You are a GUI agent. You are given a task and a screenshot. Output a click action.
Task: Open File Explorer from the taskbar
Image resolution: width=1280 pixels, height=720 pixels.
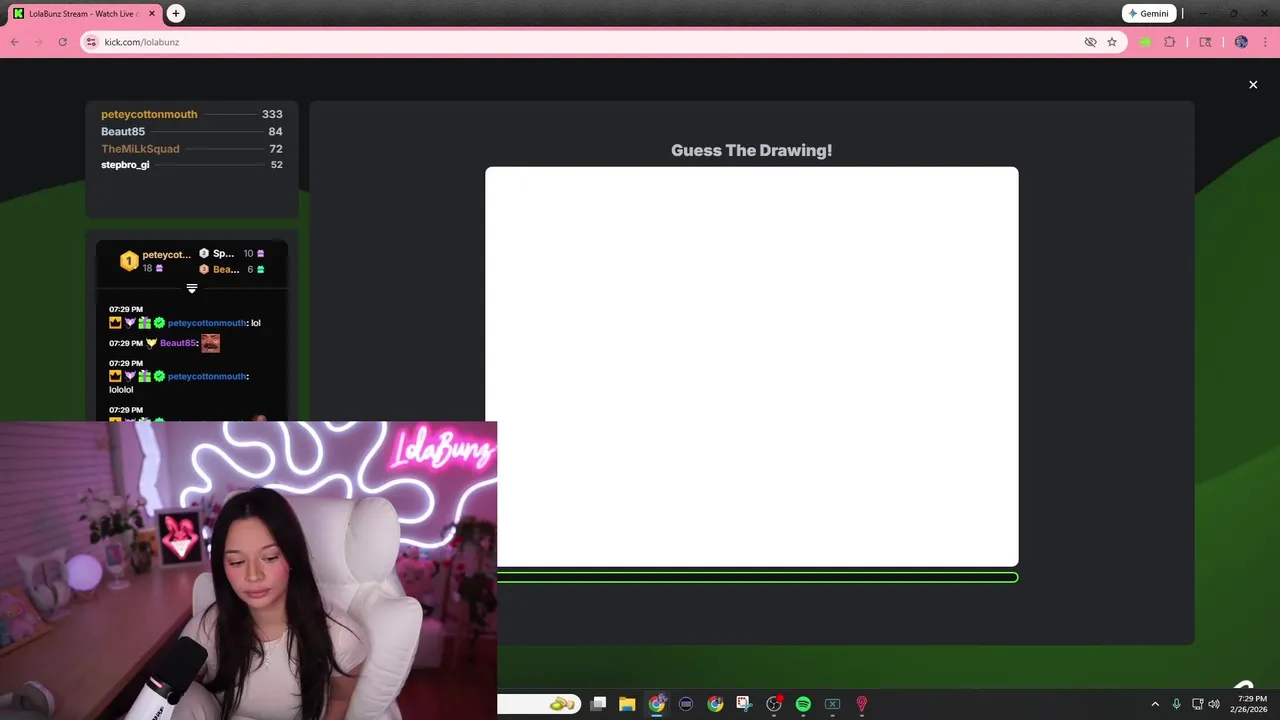click(x=627, y=704)
